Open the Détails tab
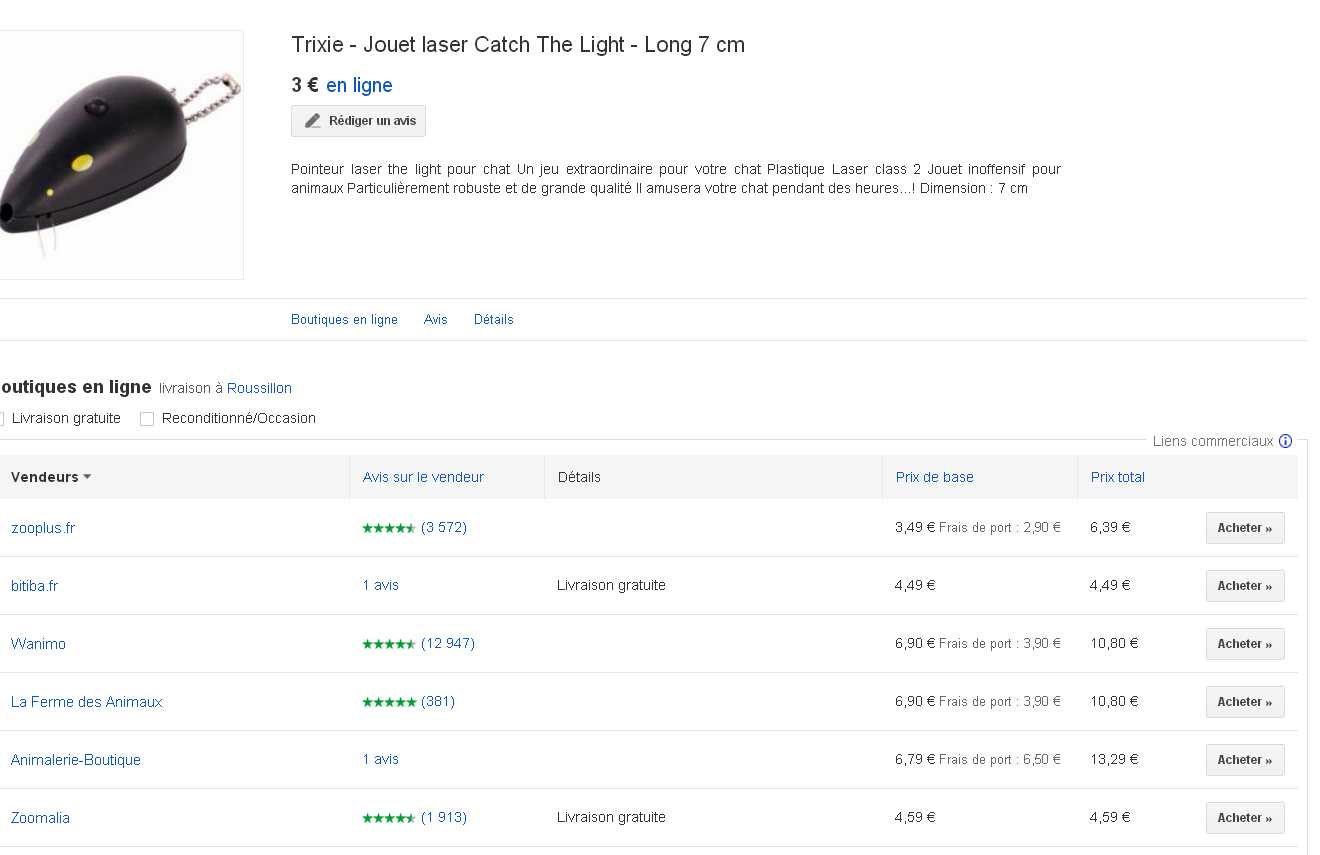The width and height of the screenshot is (1320, 855). click(x=493, y=320)
